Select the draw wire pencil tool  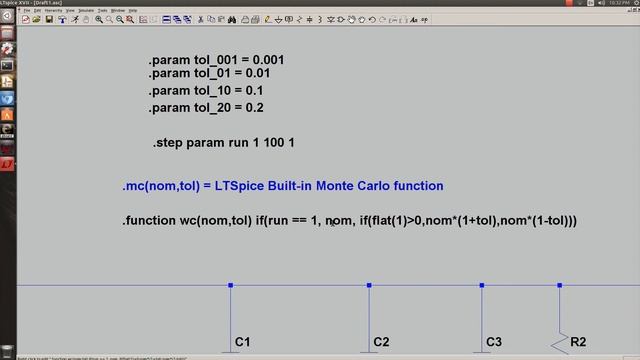pos(267,20)
